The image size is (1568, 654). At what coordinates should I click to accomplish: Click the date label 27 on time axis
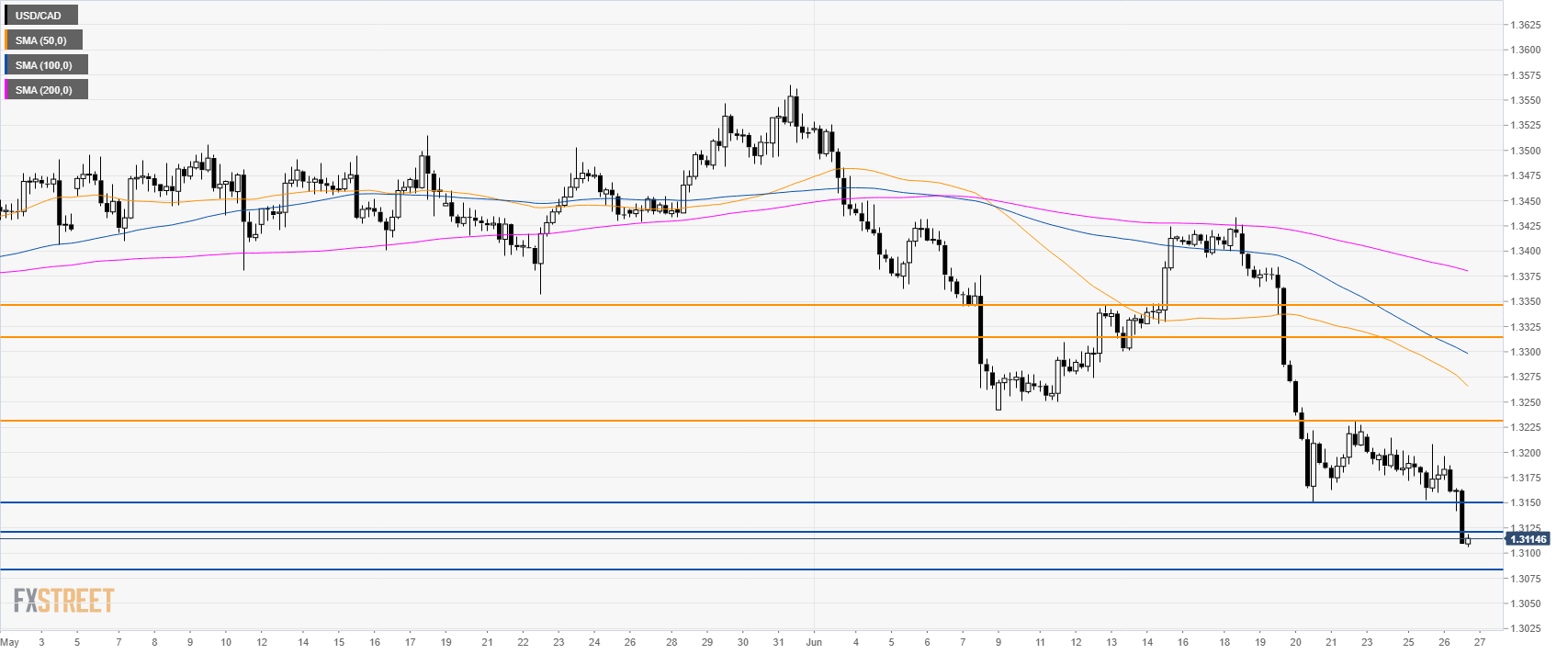pos(1479,642)
